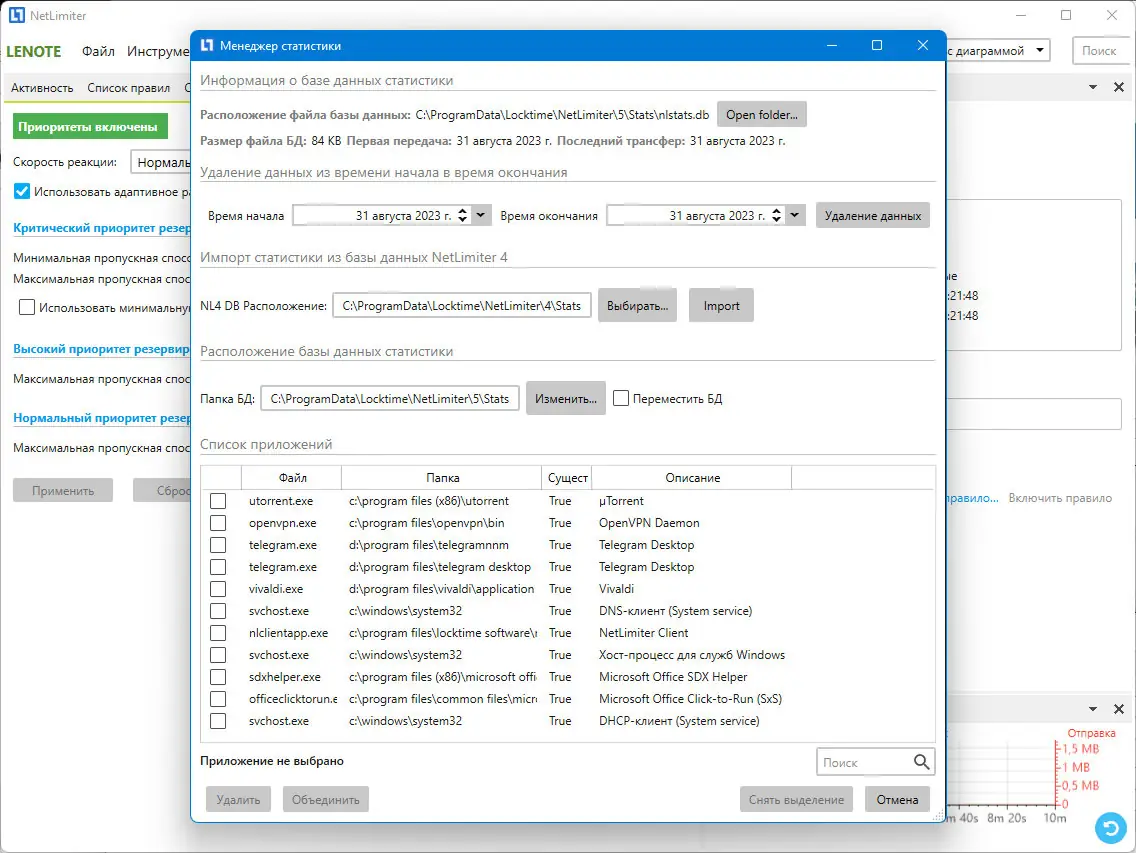Tick the checkbox for vivaldi.exe
The width and height of the screenshot is (1136, 853).
tap(217, 588)
